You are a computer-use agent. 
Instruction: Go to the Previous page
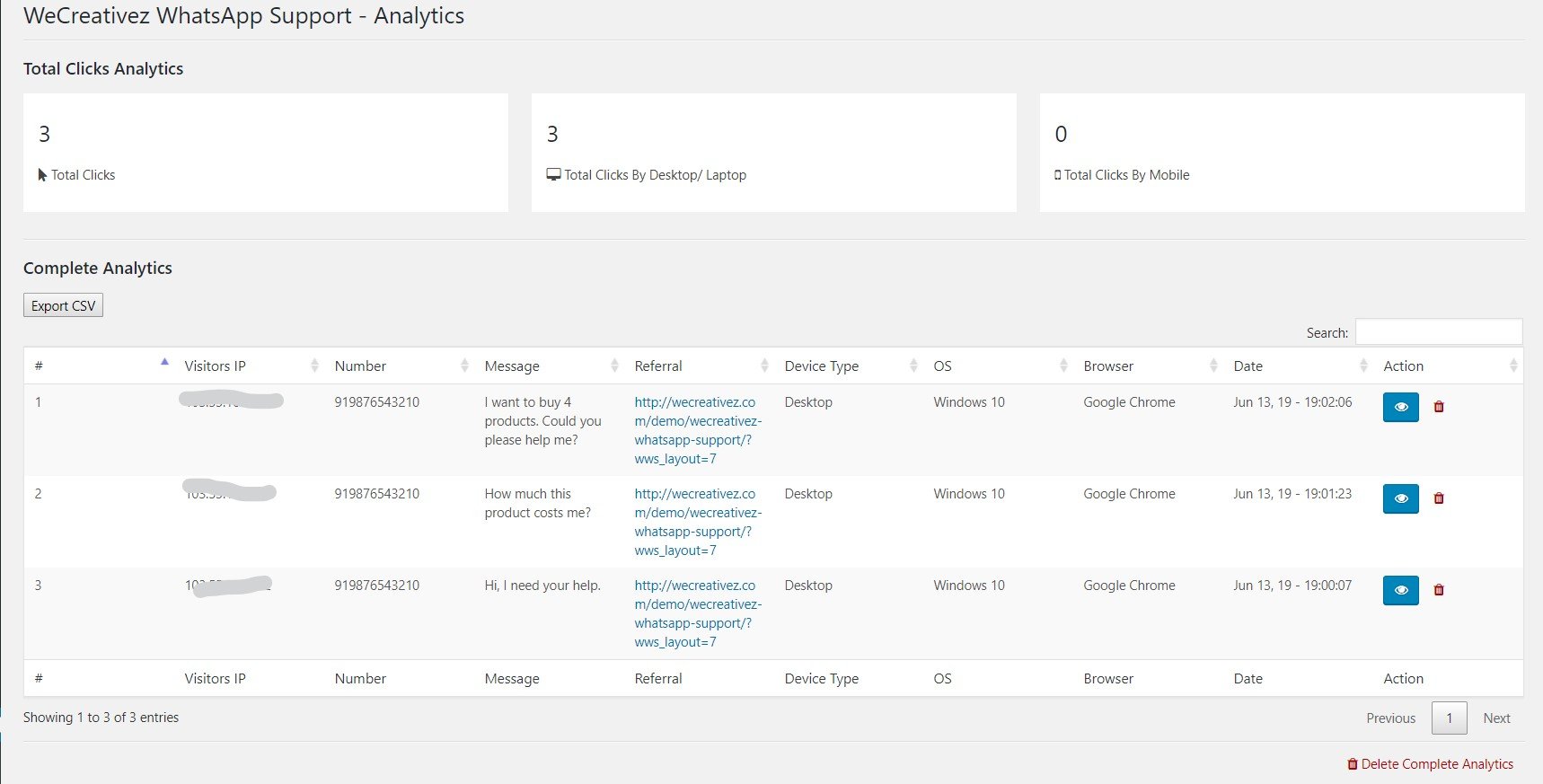pyautogui.click(x=1390, y=718)
